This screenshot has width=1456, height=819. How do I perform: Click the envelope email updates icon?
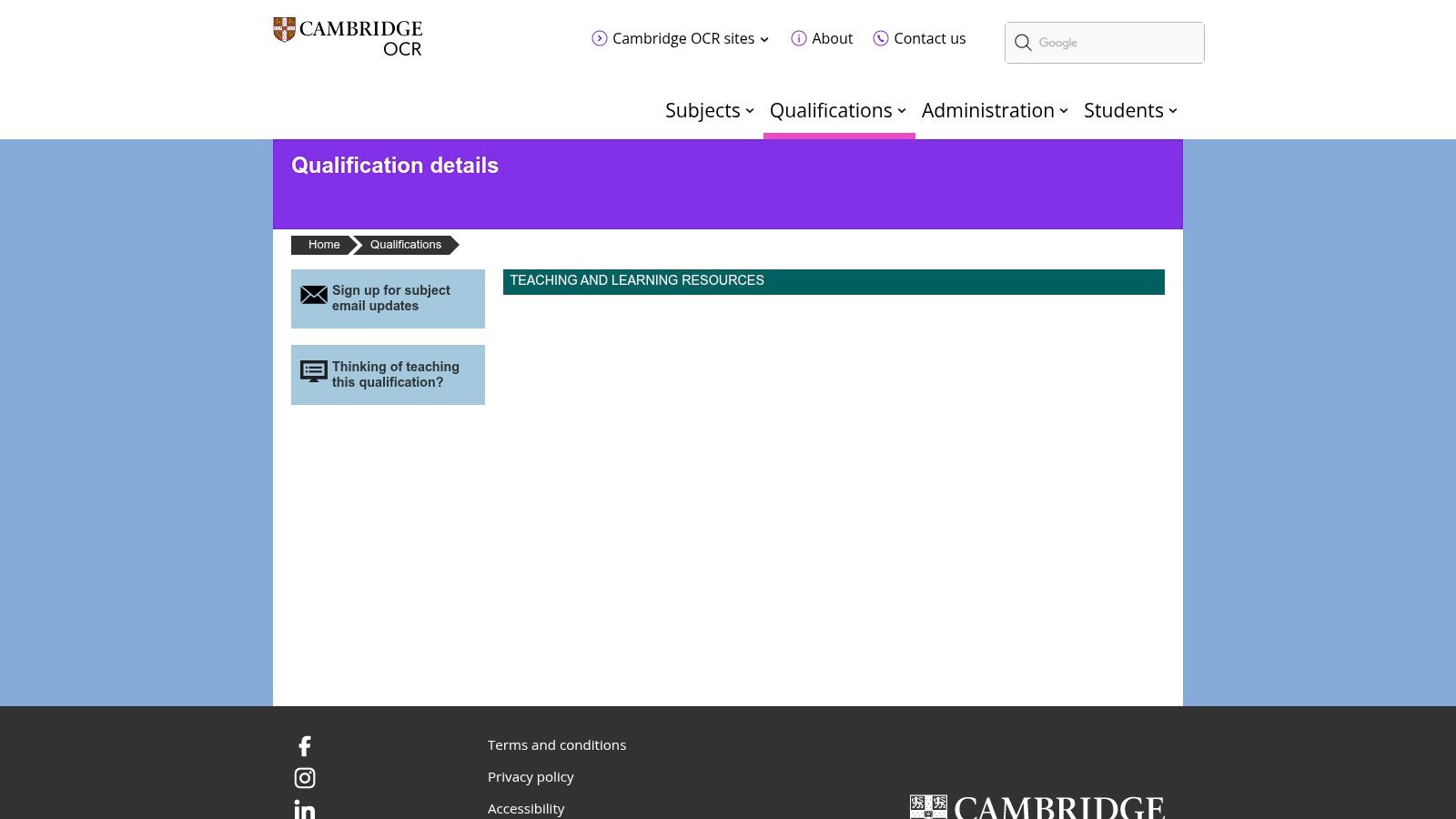[x=314, y=295]
